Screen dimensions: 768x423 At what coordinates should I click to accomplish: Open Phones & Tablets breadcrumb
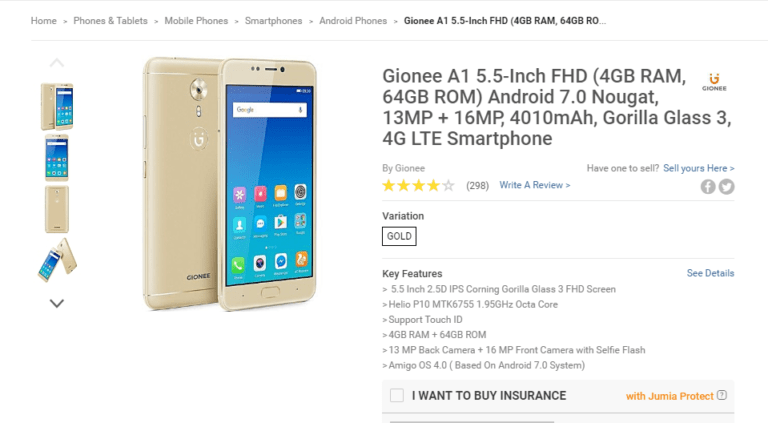pos(110,21)
